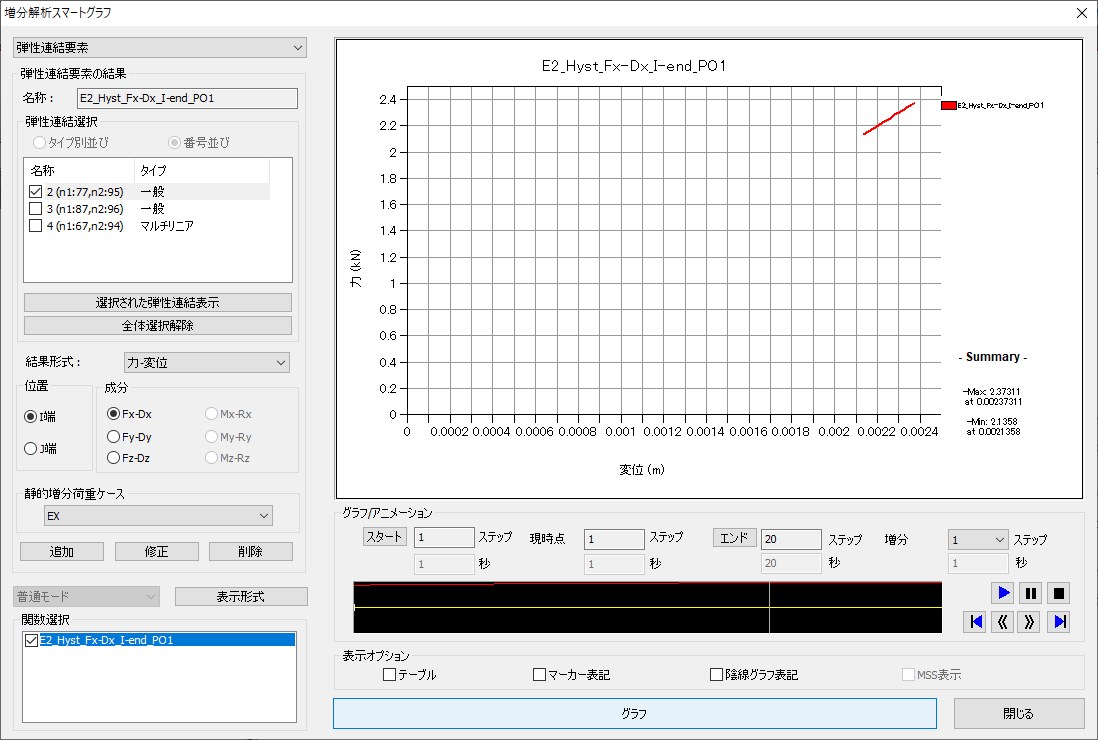Open the 結果形式 力-変位 dropdown

[207, 363]
